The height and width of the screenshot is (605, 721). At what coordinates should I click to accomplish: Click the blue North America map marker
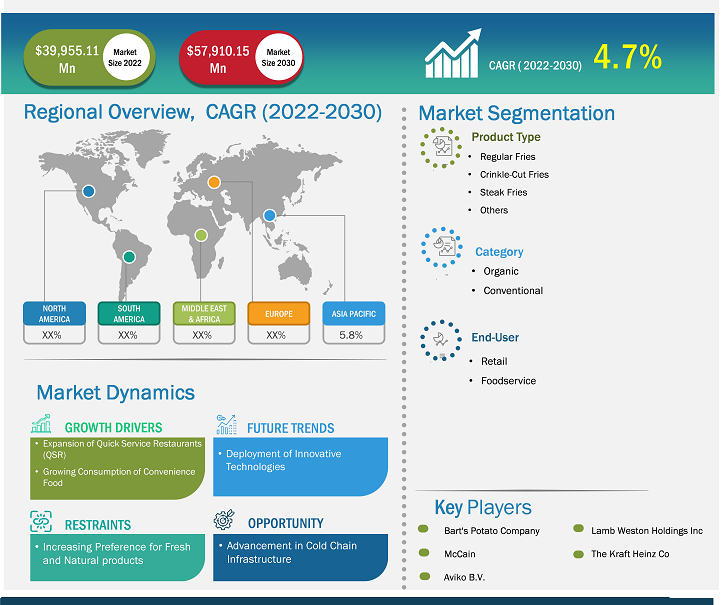click(x=89, y=192)
